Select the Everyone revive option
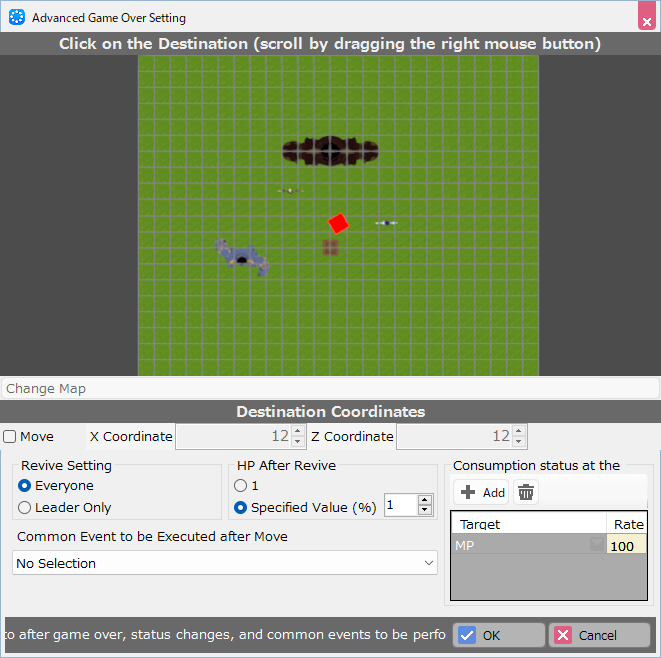Image resolution: width=661 pixels, height=658 pixels. click(x=25, y=485)
